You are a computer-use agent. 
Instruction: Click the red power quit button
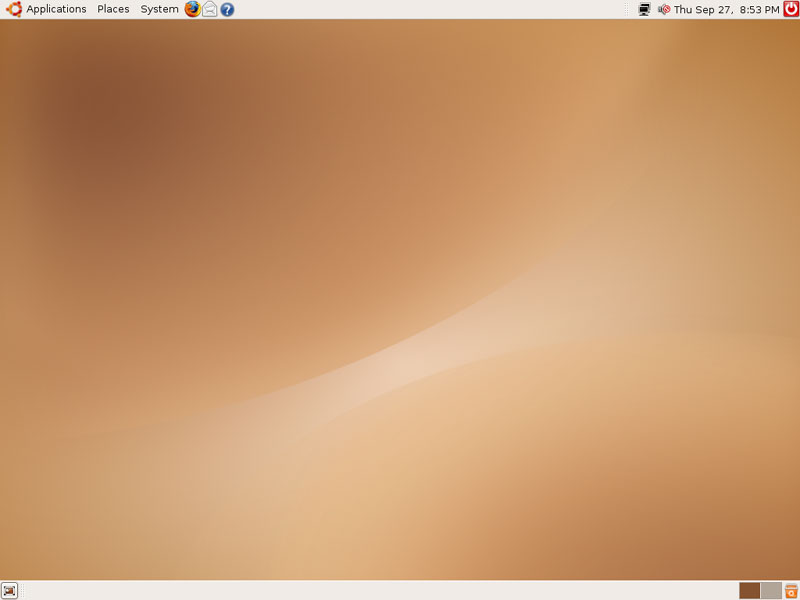[791, 9]
